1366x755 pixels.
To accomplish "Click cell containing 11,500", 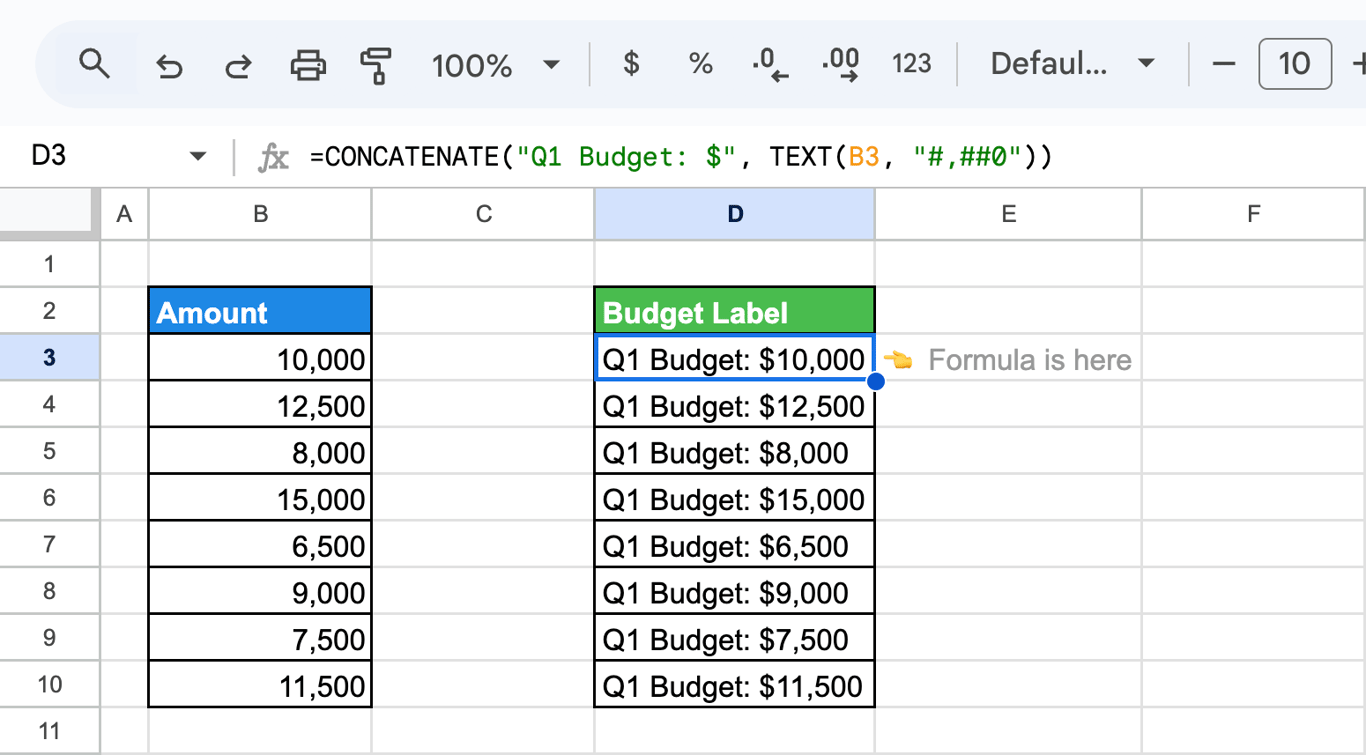I will (260, 685).
